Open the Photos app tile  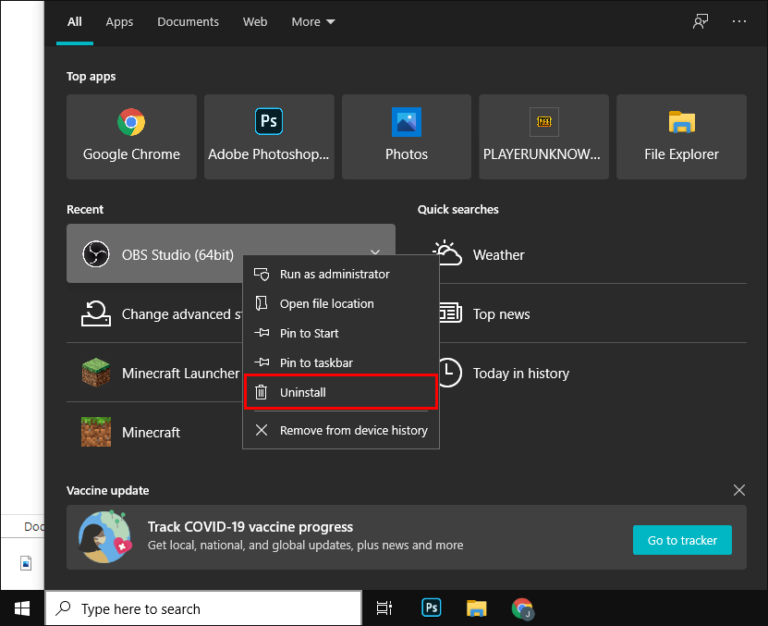tap(406, 137)
